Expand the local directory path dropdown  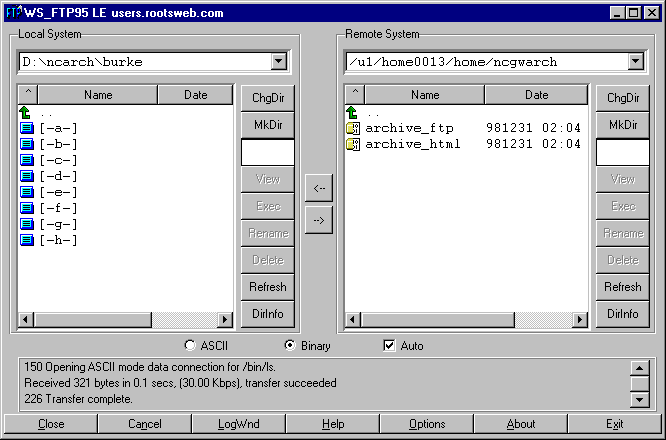pos(278,62)
